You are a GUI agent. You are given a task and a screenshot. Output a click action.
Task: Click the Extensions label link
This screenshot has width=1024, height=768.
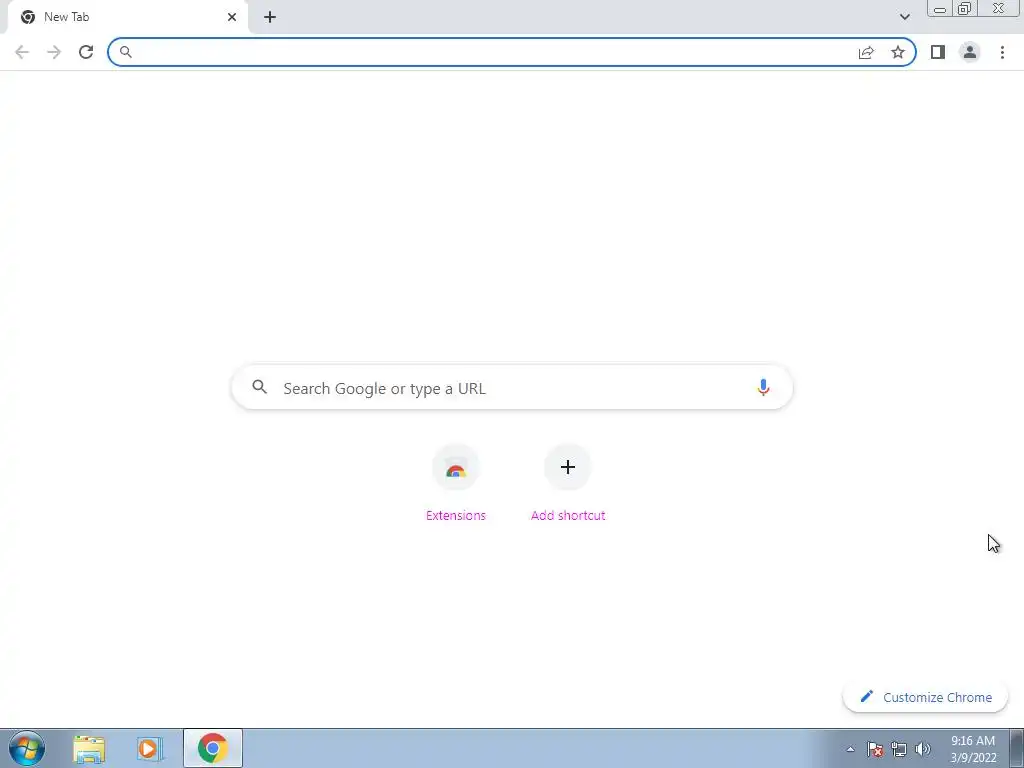(x=456, y=515)
